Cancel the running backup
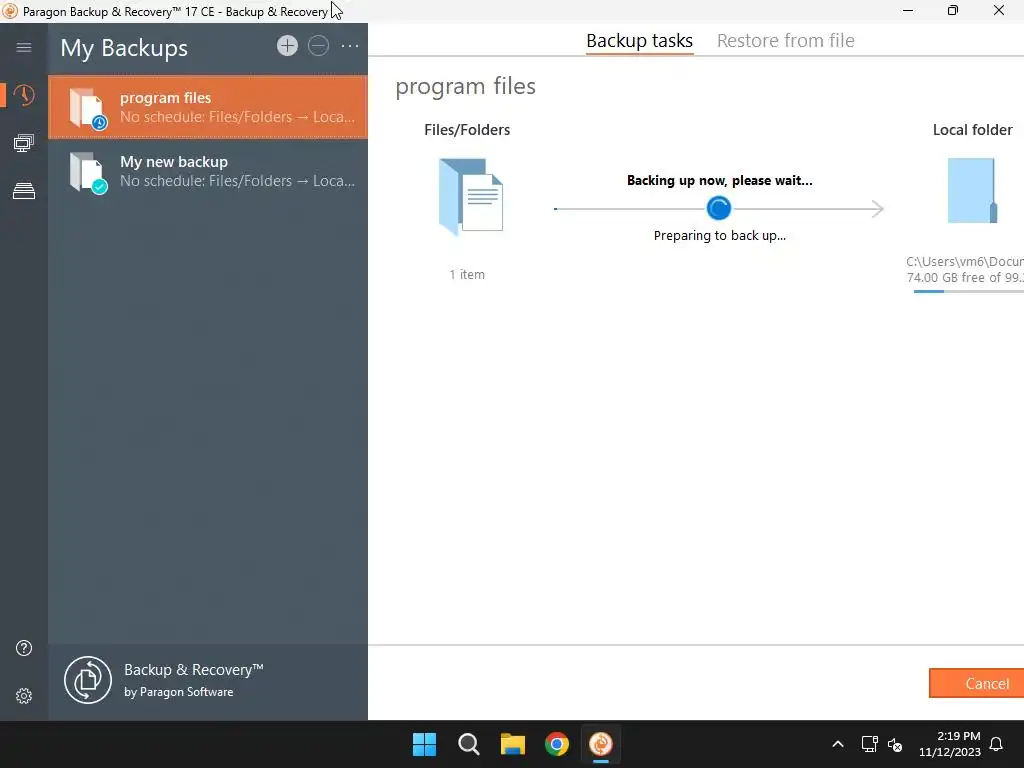Screen dimensions: 1024x768 [977, 683]
